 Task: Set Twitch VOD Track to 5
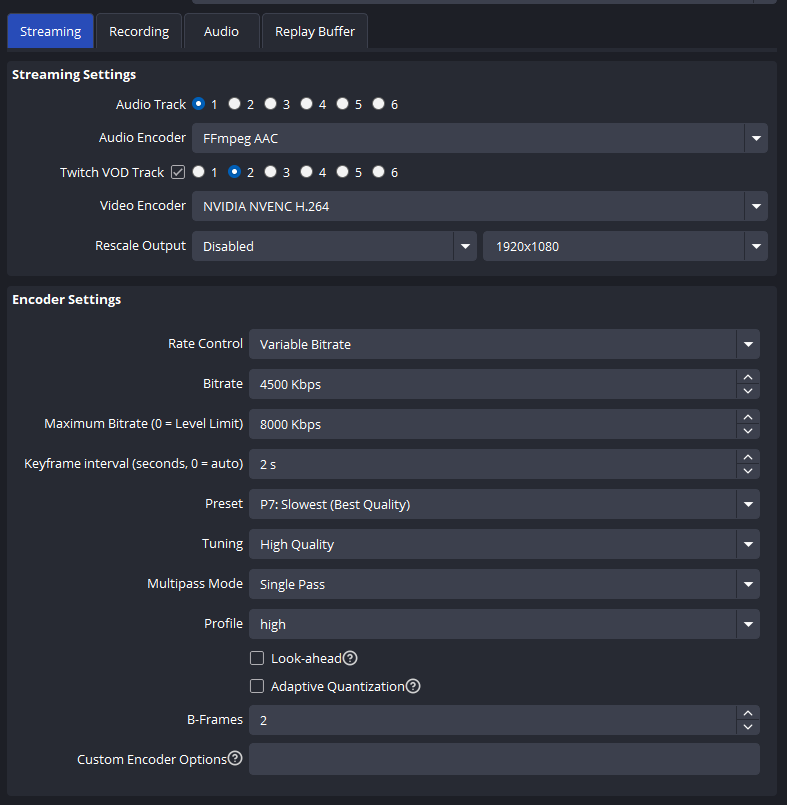pos(342,171)
